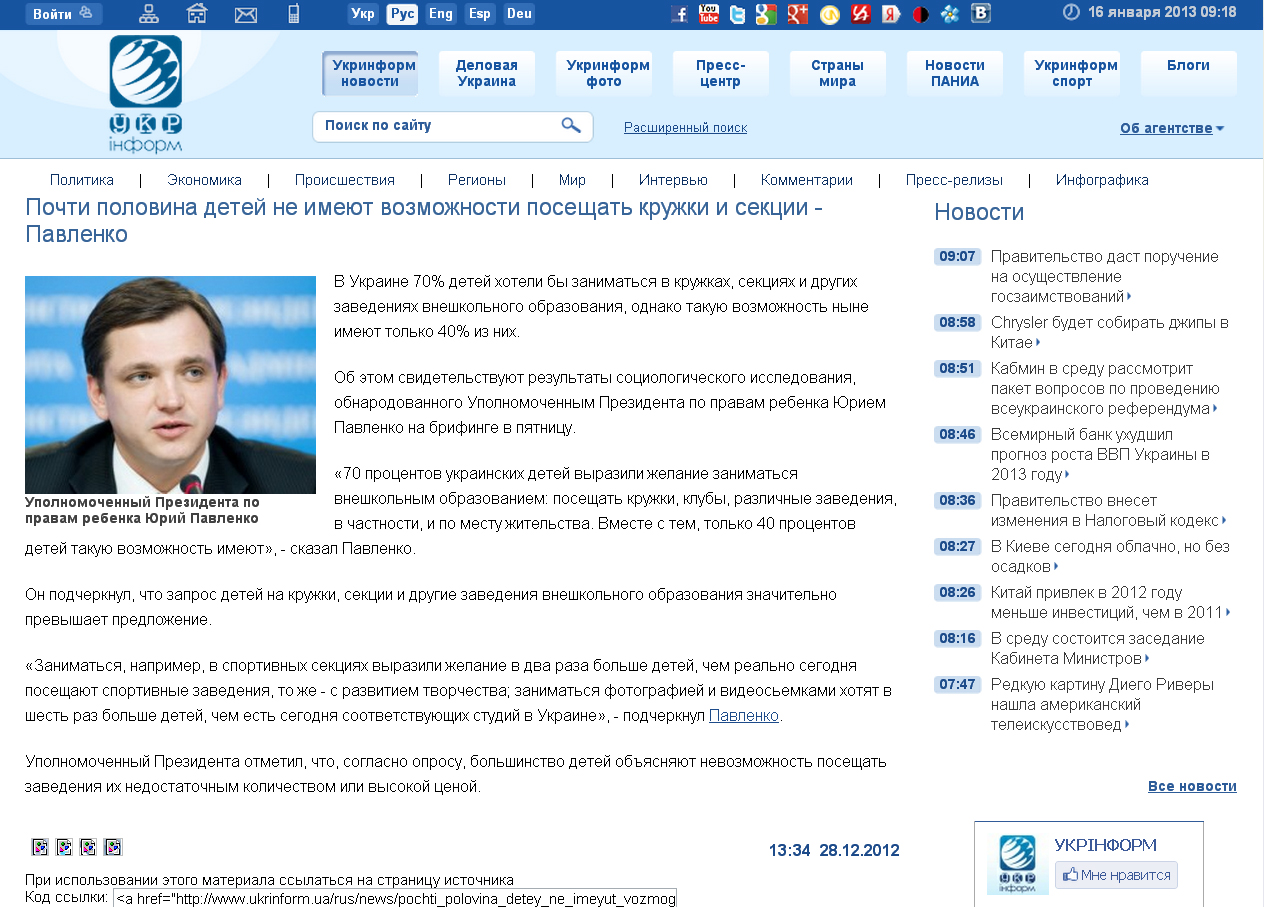The height and width of the screenshot is (907, 1264).
Task: Click the article headline about кружки и секции
Action: (x=424, y=222)
